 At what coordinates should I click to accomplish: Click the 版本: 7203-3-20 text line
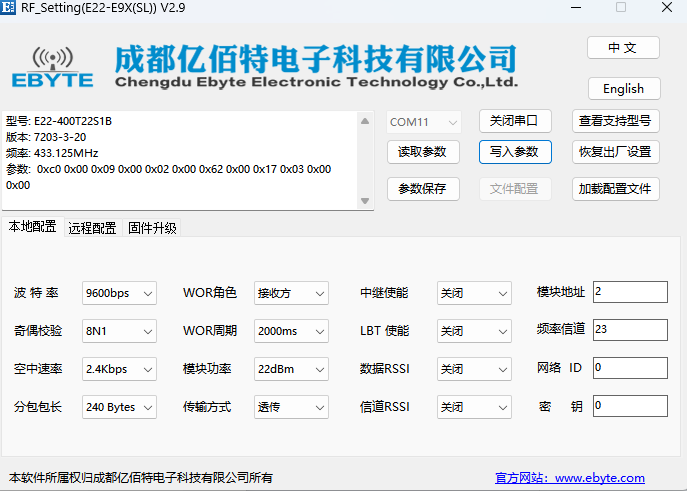tap(46, 137)
